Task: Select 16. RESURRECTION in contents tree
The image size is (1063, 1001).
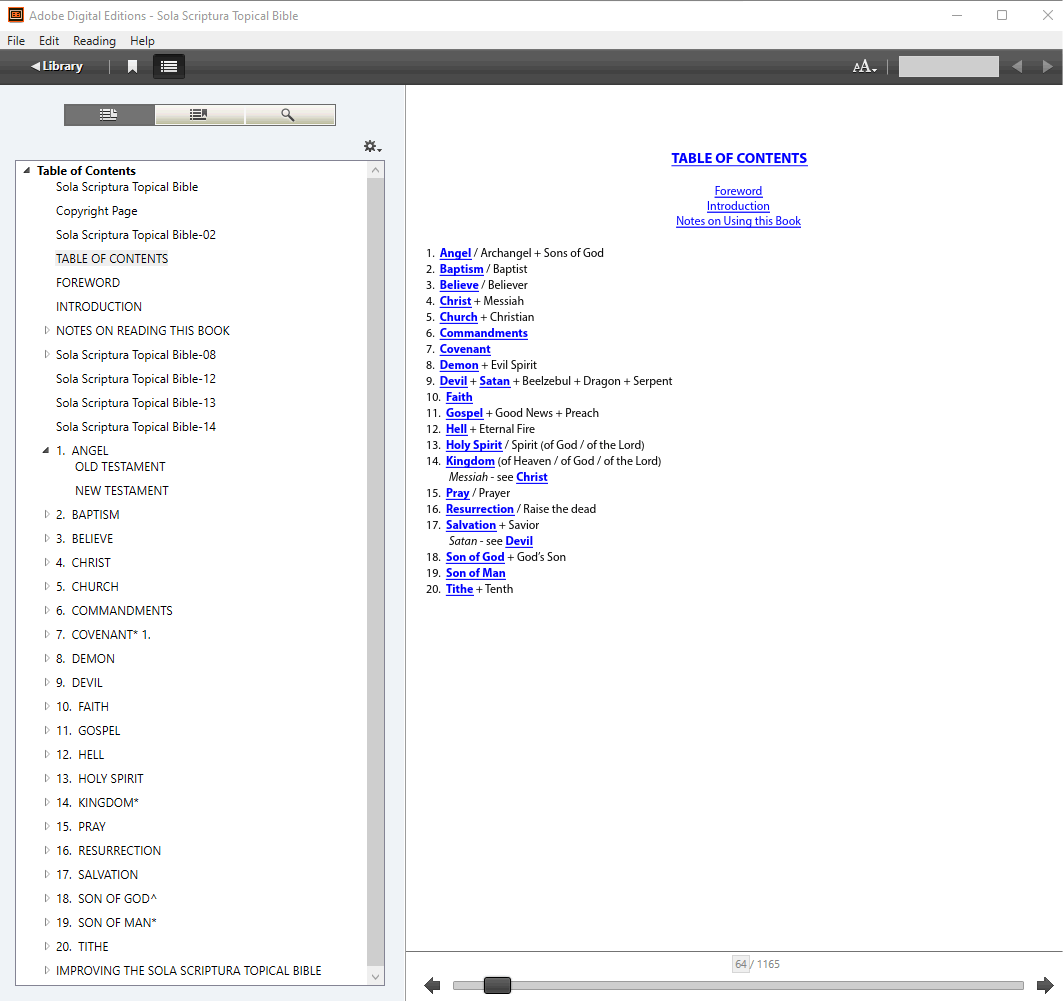Action: coord(108,851)
